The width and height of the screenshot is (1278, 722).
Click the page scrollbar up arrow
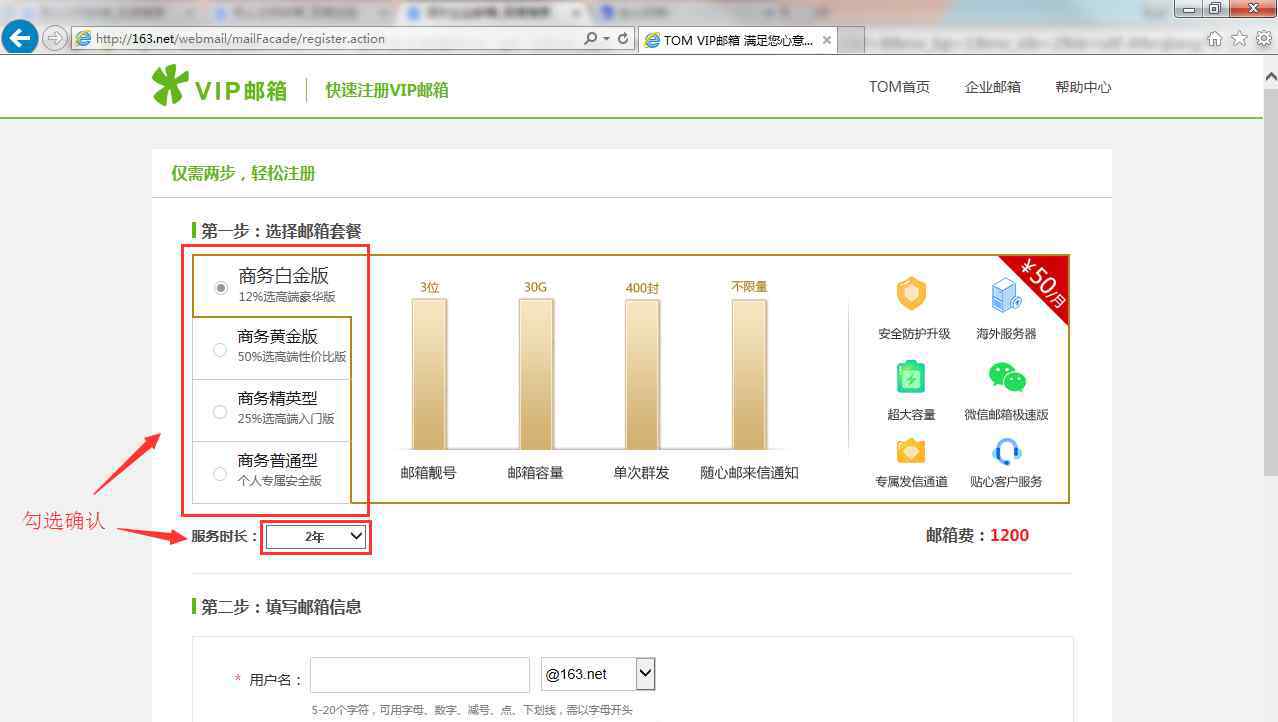(x=1270, y=76)
